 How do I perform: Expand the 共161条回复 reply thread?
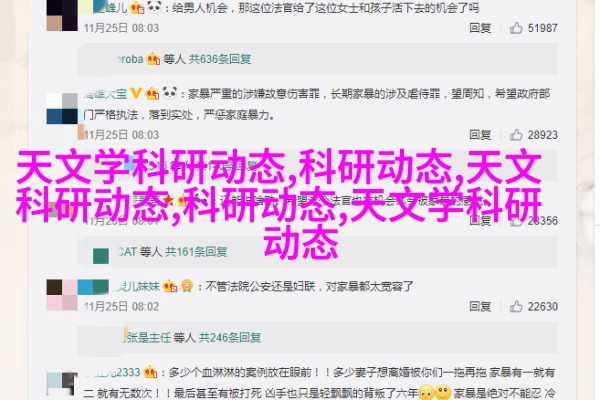[x=196, y=251]
